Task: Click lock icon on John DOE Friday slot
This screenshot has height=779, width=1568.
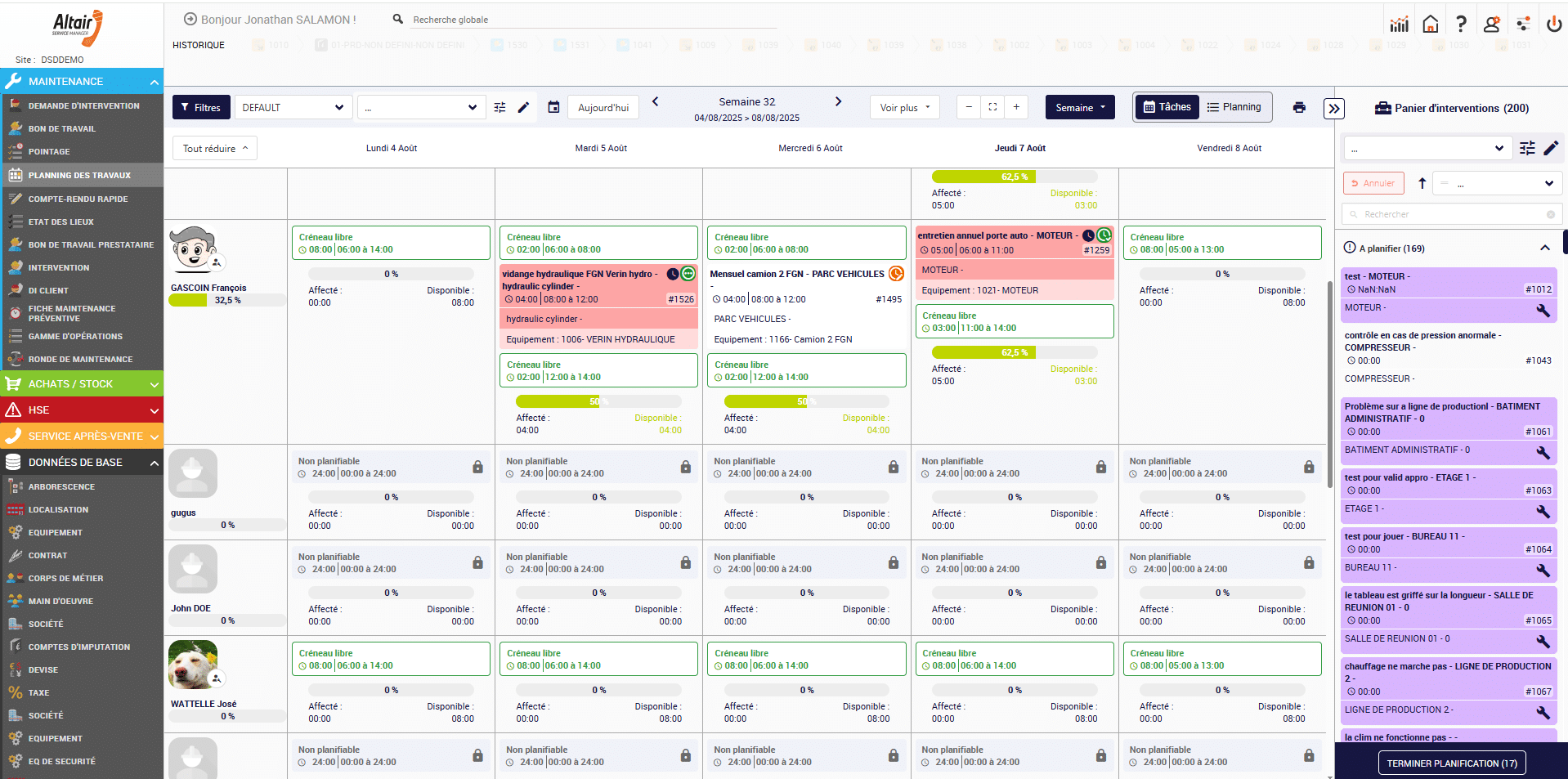Action: tap(1309, 562)
